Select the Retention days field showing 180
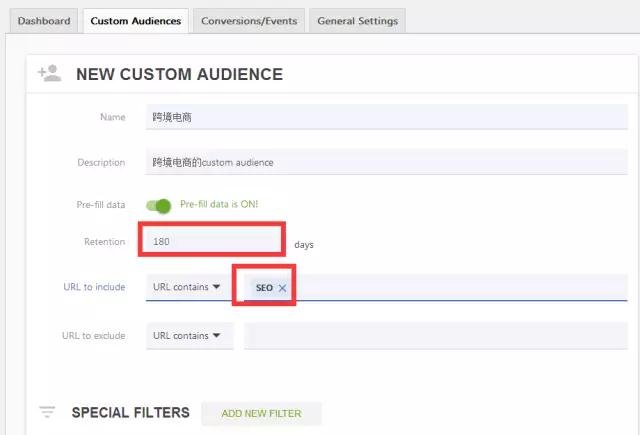This screenshot has height=435, width=640. [x=214, y=241]
